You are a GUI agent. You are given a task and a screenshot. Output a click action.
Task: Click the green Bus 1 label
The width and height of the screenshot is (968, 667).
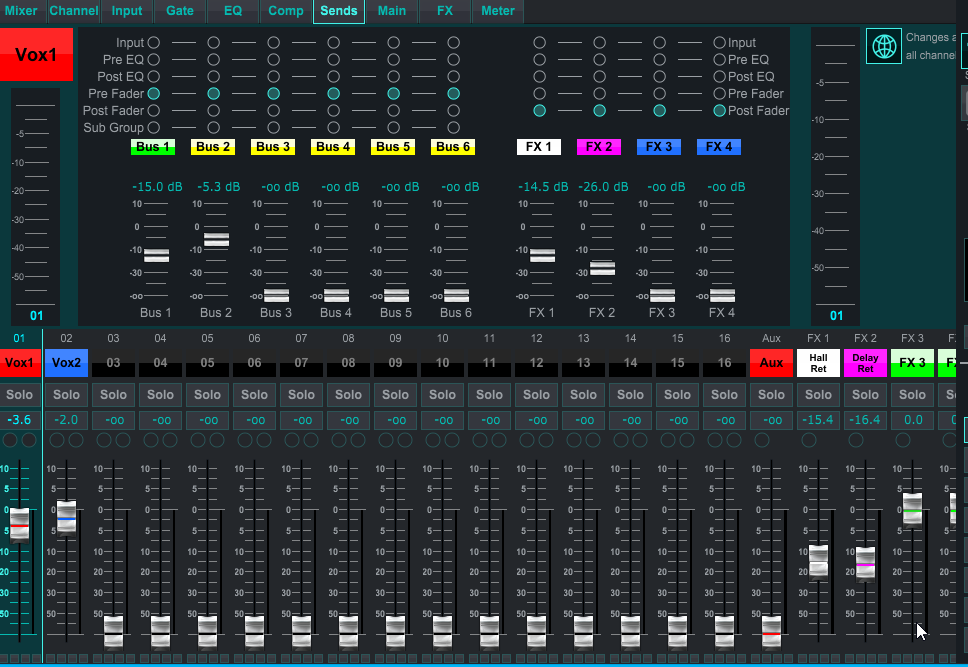153,147
